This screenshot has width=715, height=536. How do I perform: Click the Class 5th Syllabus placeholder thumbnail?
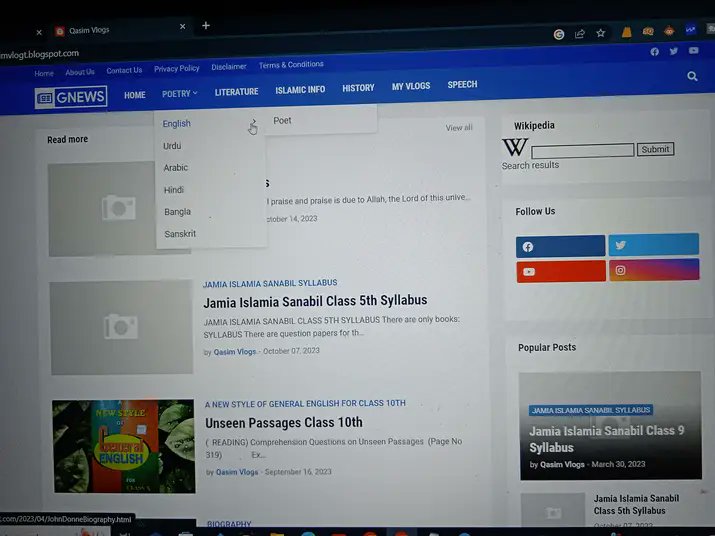(121, 327)
